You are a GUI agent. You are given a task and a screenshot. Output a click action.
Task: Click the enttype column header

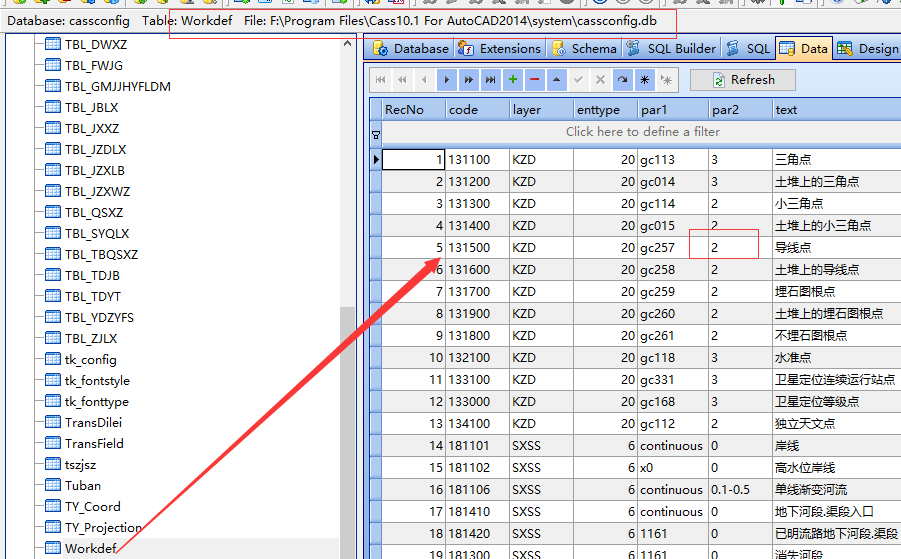pos(606,110)
